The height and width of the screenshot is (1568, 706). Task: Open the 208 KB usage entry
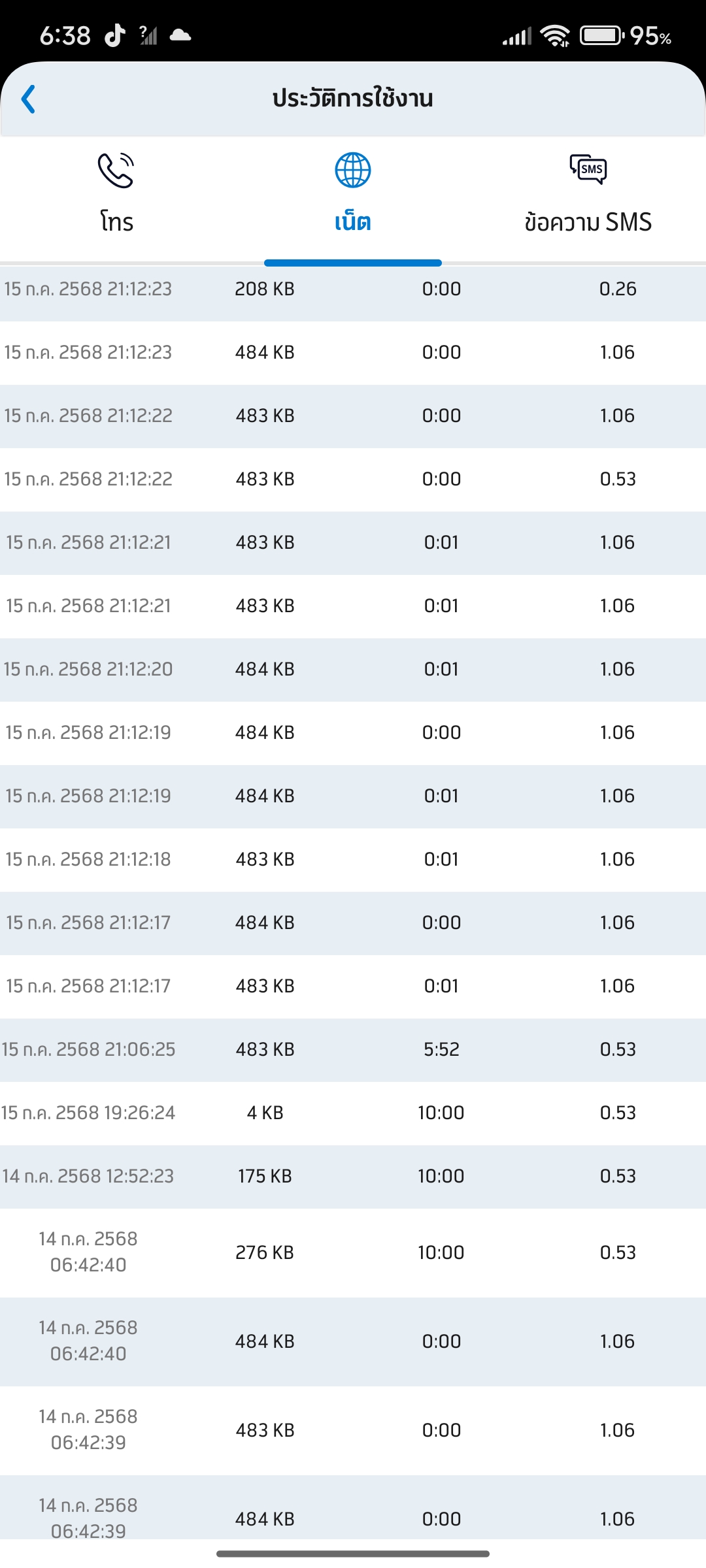[353, 289]
